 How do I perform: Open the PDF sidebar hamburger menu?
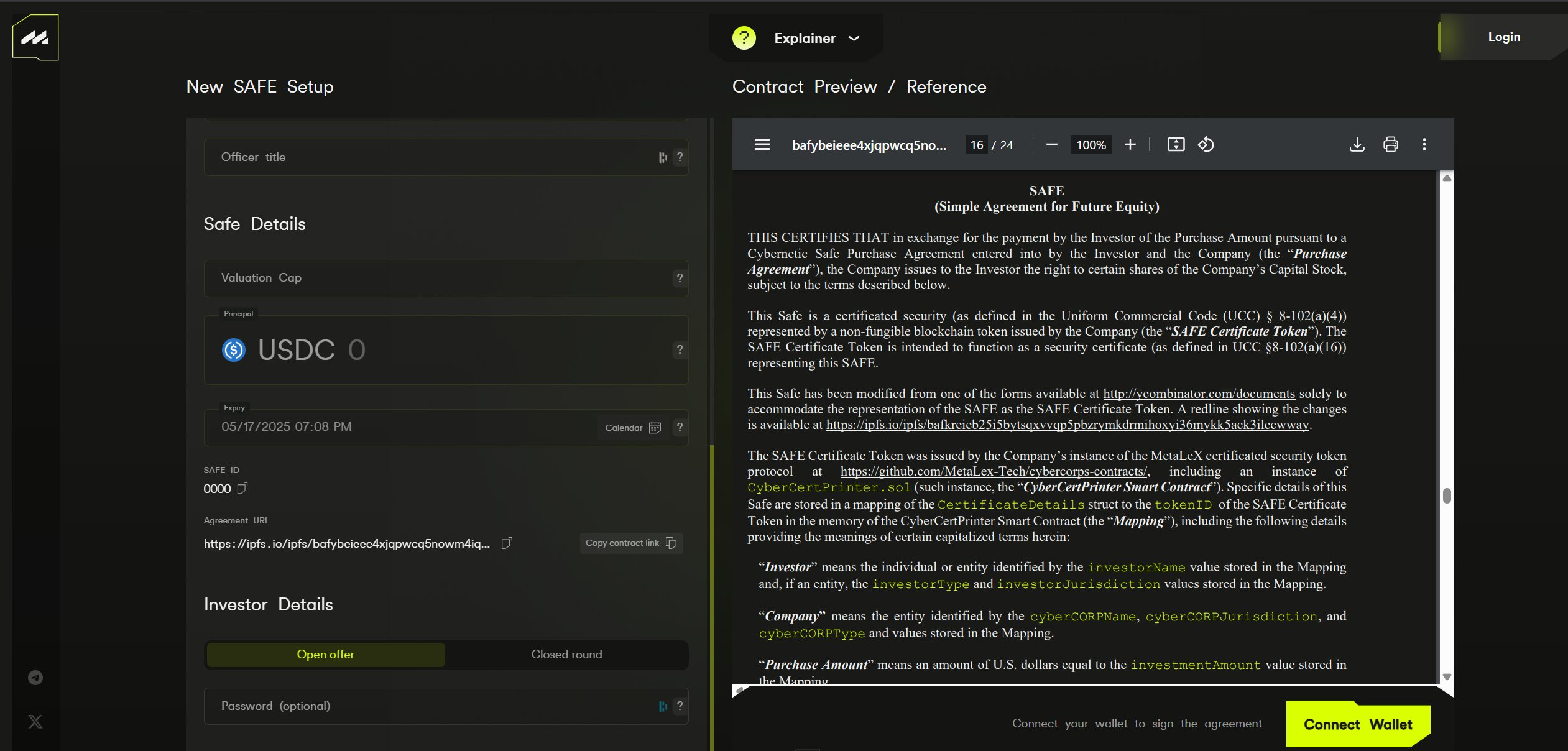tap(762, 145)
